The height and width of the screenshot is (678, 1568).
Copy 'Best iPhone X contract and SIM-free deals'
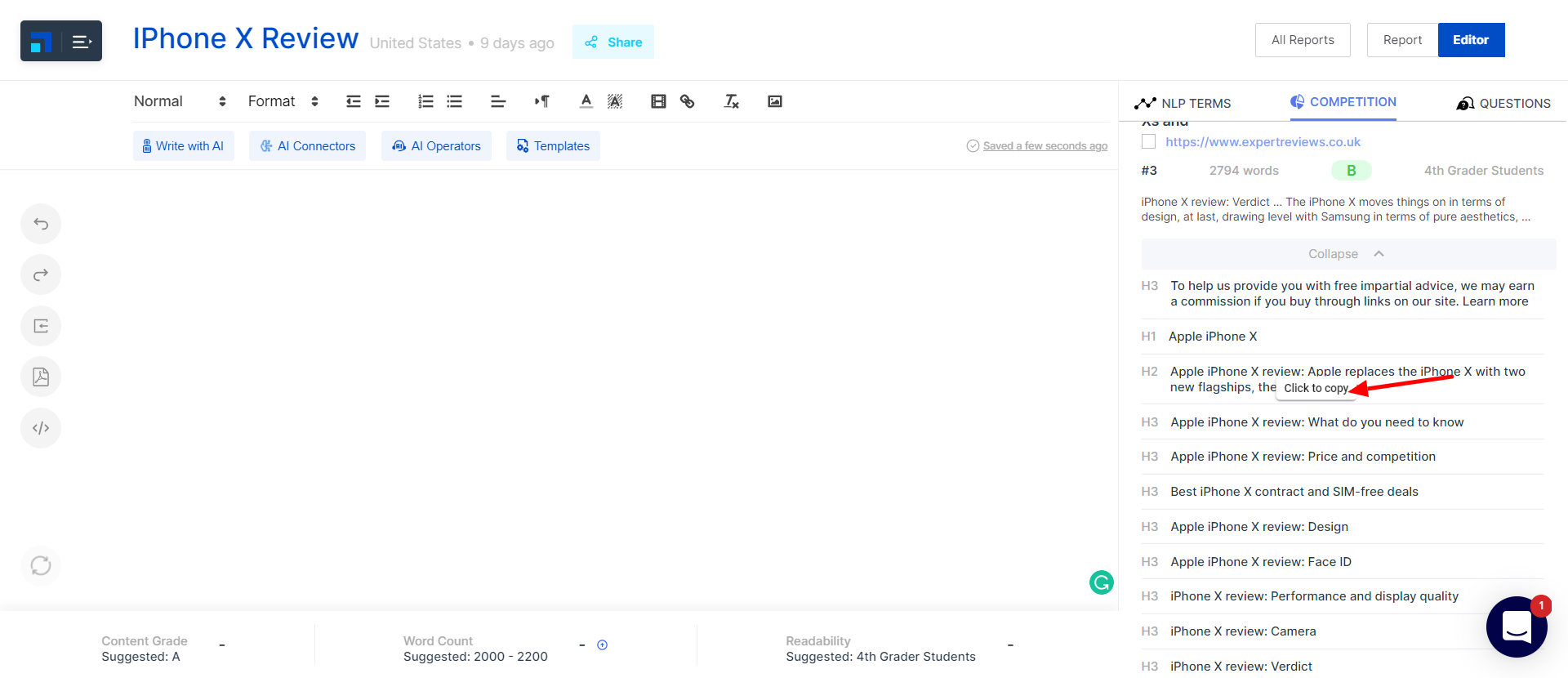click(x=1294, y=492)
